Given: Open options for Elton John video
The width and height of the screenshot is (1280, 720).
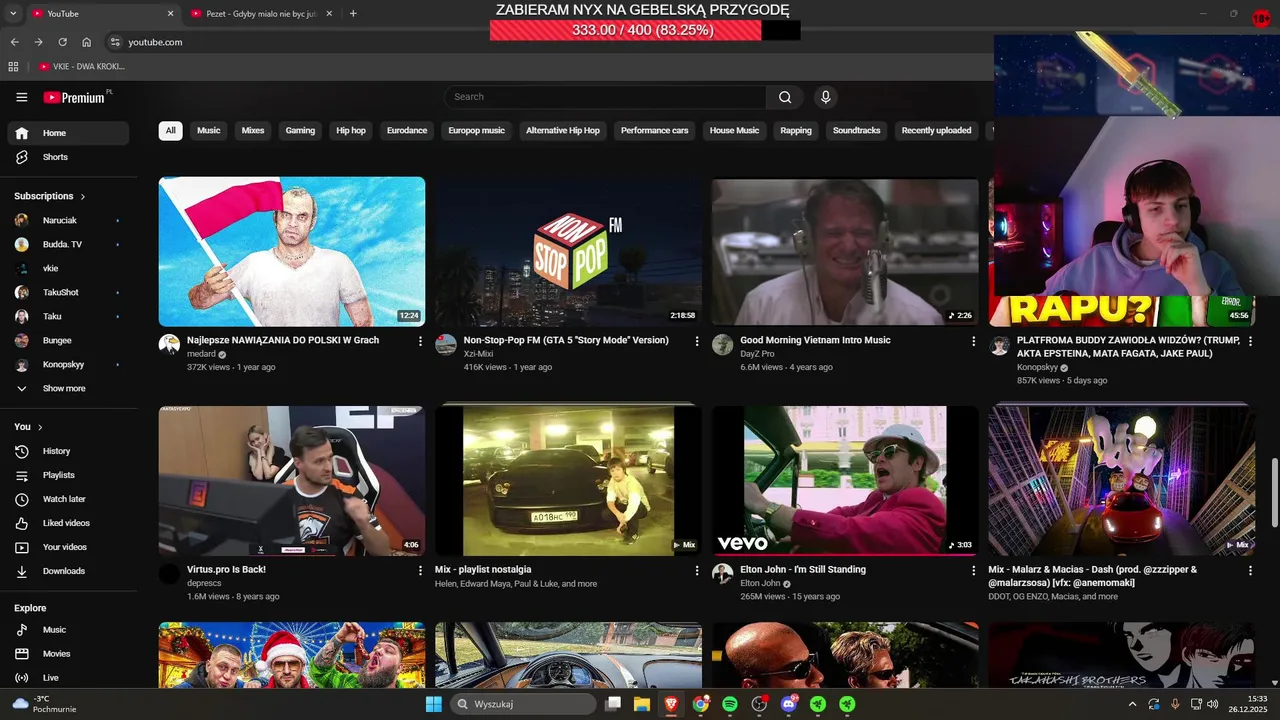Looking at the screenshot, I should point(974,570).
